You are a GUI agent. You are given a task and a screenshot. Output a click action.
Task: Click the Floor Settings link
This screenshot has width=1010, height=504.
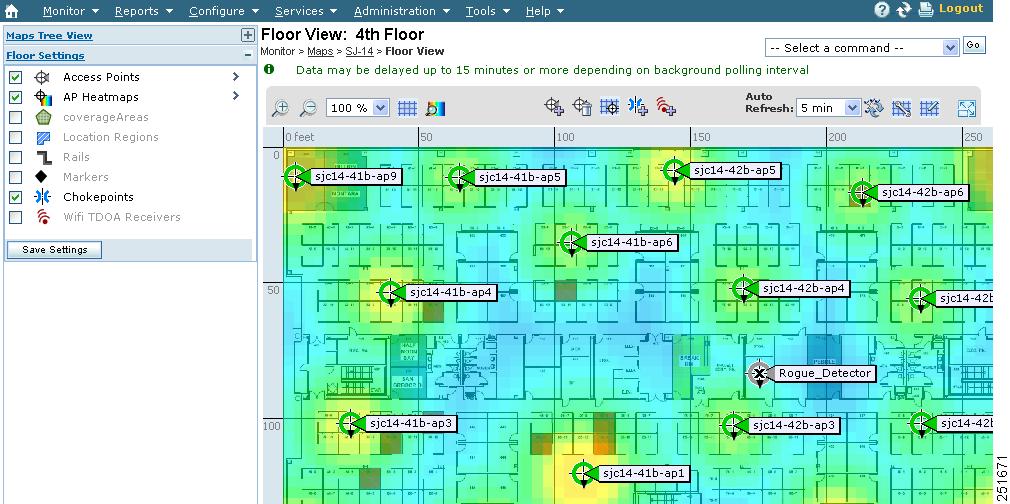coord(45,55)
